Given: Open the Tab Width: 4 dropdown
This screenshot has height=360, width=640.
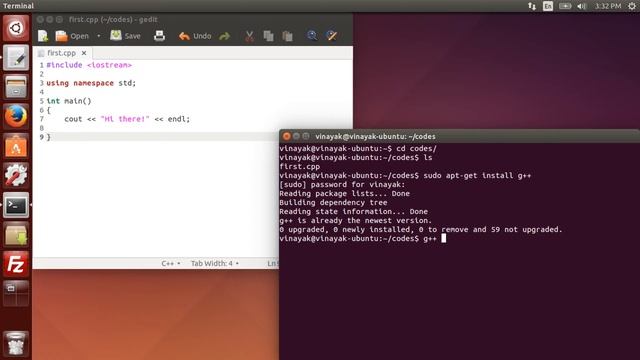Looking at the screenshot, I should [215, 263].
